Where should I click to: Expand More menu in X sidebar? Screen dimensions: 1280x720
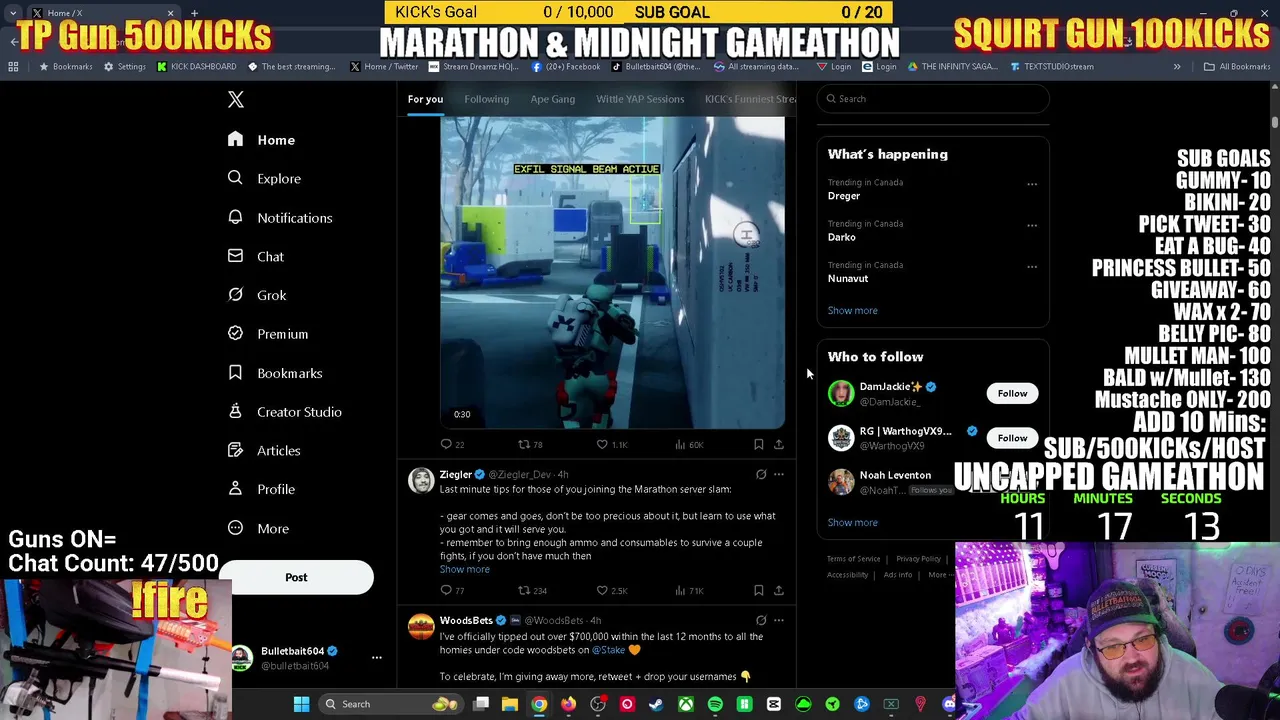coord(258,528)
